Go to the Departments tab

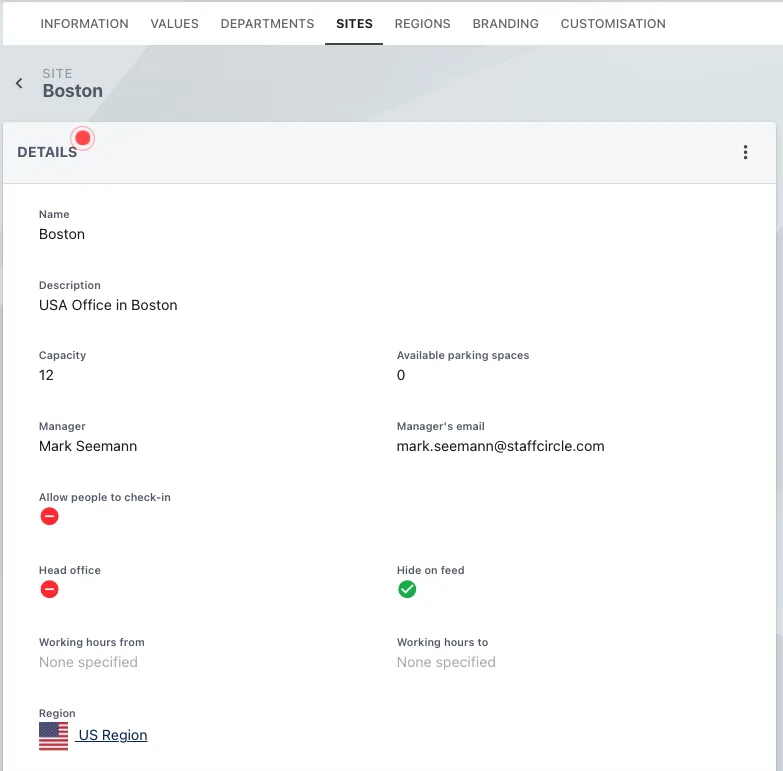[x=267, y=23]
